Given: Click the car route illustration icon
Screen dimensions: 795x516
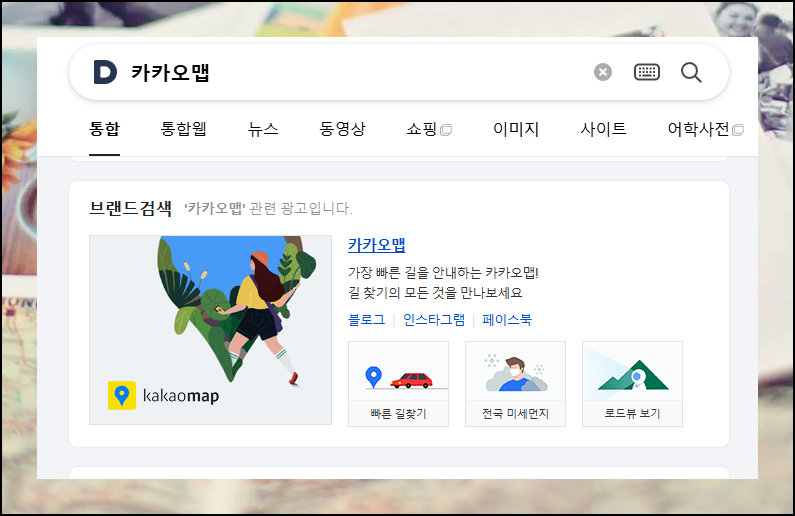Looking at the screenshot, I should [x=399, y=371].
